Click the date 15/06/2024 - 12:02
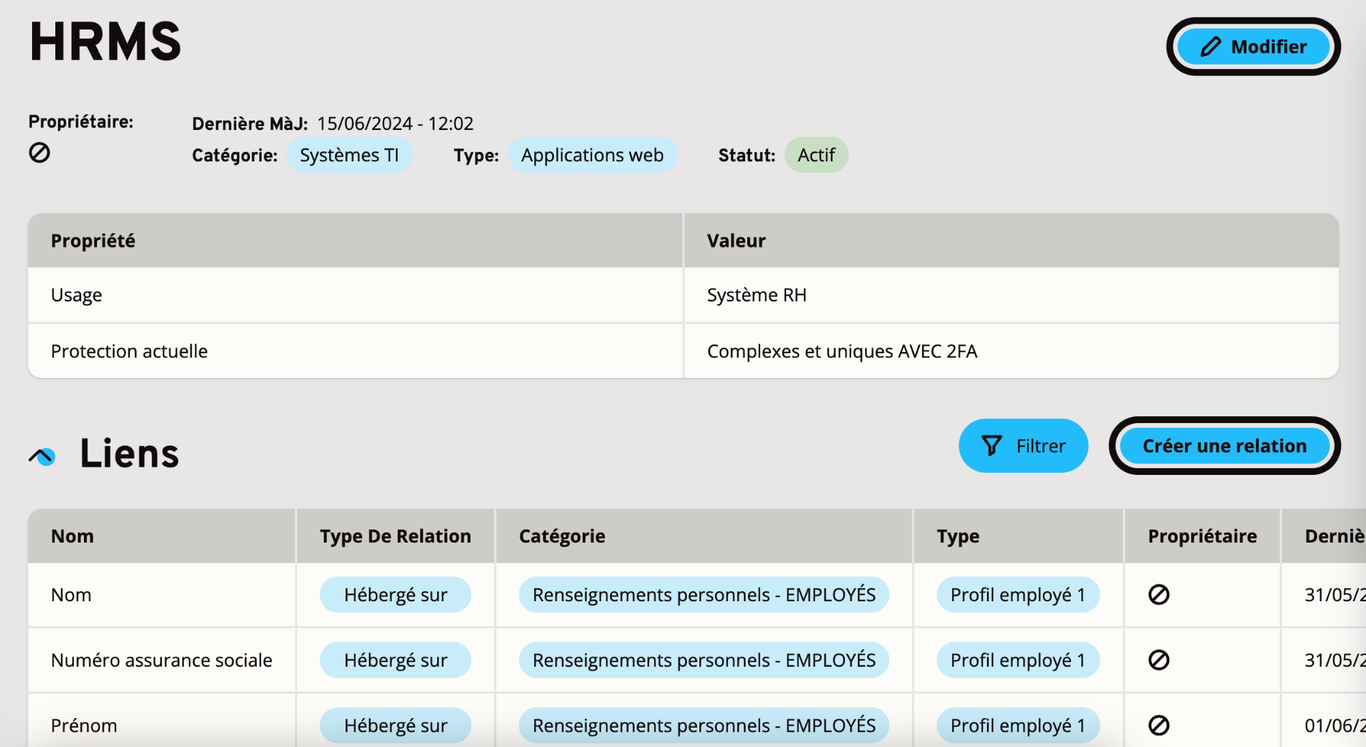Viewport: 1366px width, 747px height. (x=395, y=123)
